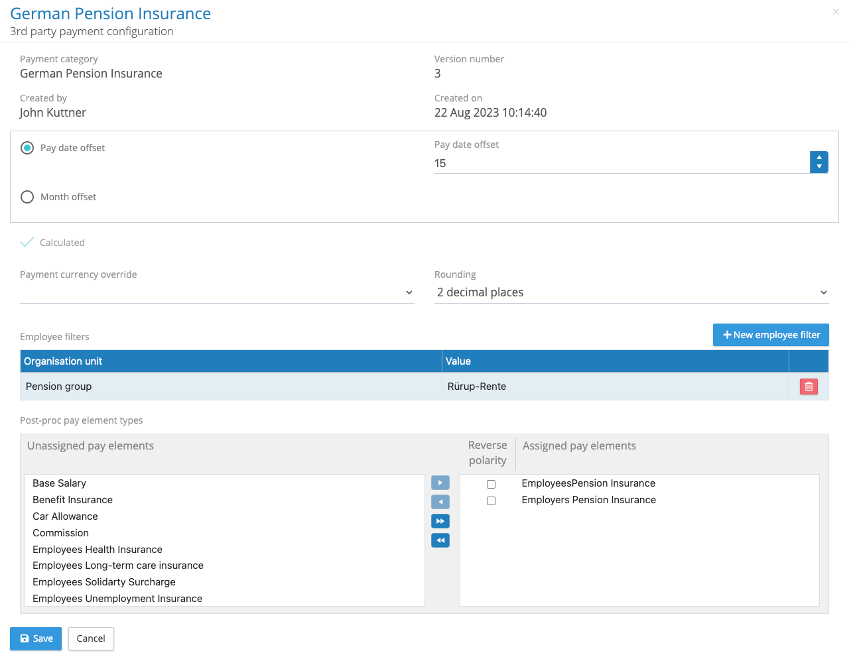Check Reverse polarity for EmployeesPension Insurance
Viewport: 850px width, 660px height.
click(491, 482)
